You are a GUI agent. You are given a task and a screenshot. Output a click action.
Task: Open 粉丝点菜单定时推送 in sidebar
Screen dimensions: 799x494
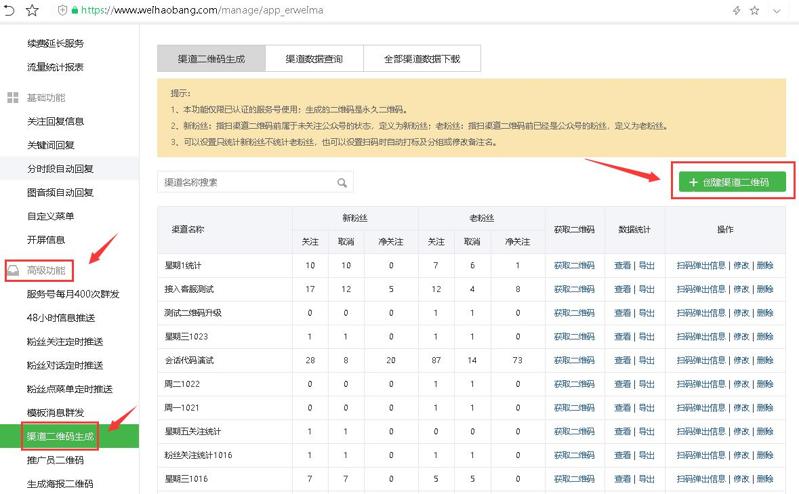[x=70, y=389]
